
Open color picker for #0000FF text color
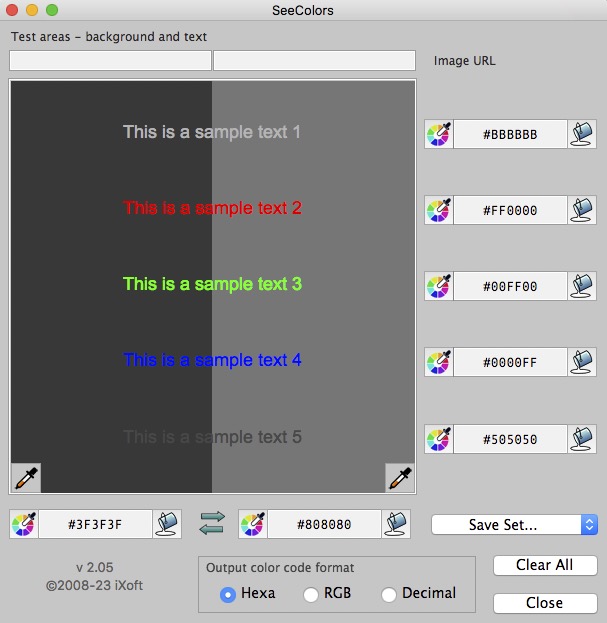[439, 362]
